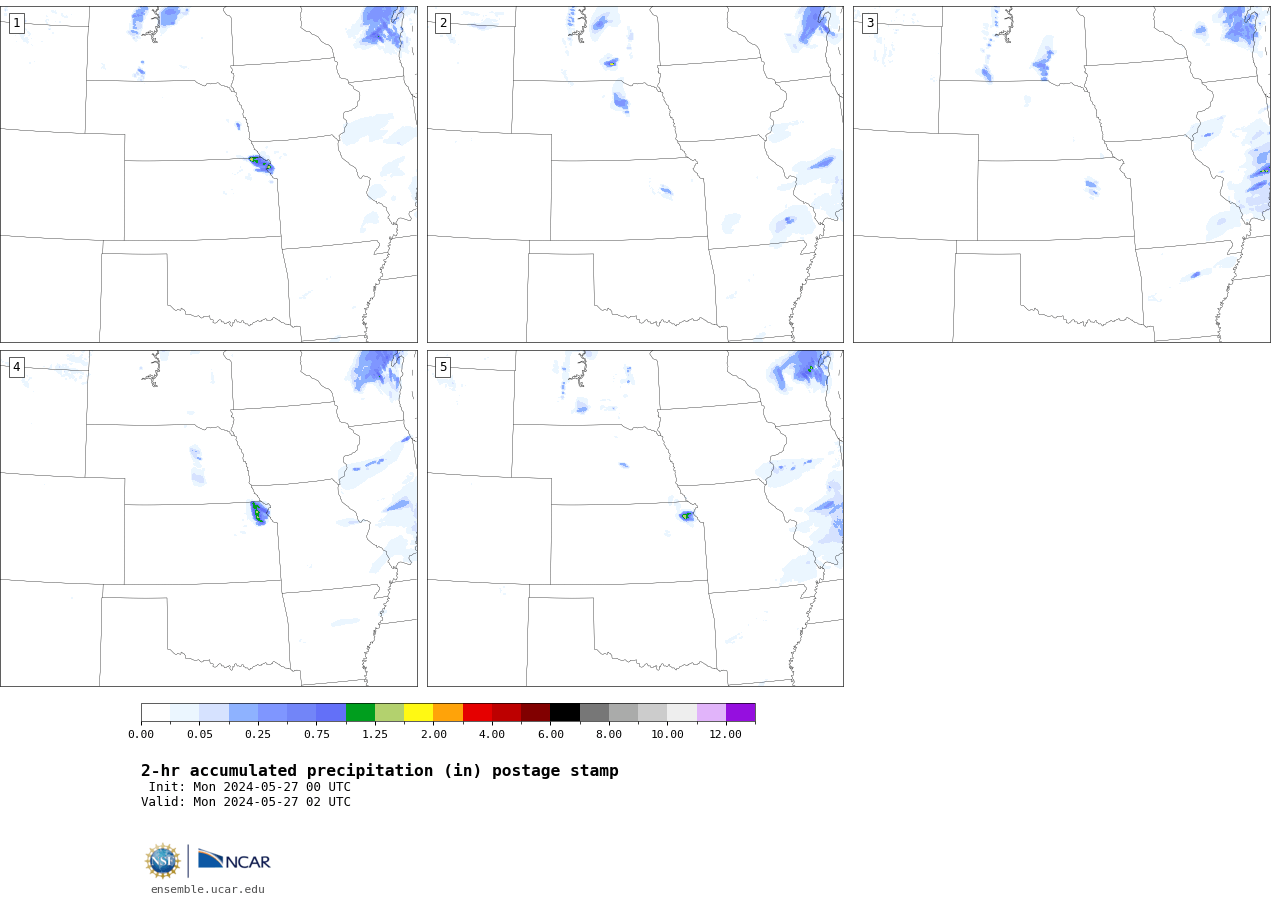Click the 12.00 colorbar label
Screen dimensions: 1280x901
726,734
